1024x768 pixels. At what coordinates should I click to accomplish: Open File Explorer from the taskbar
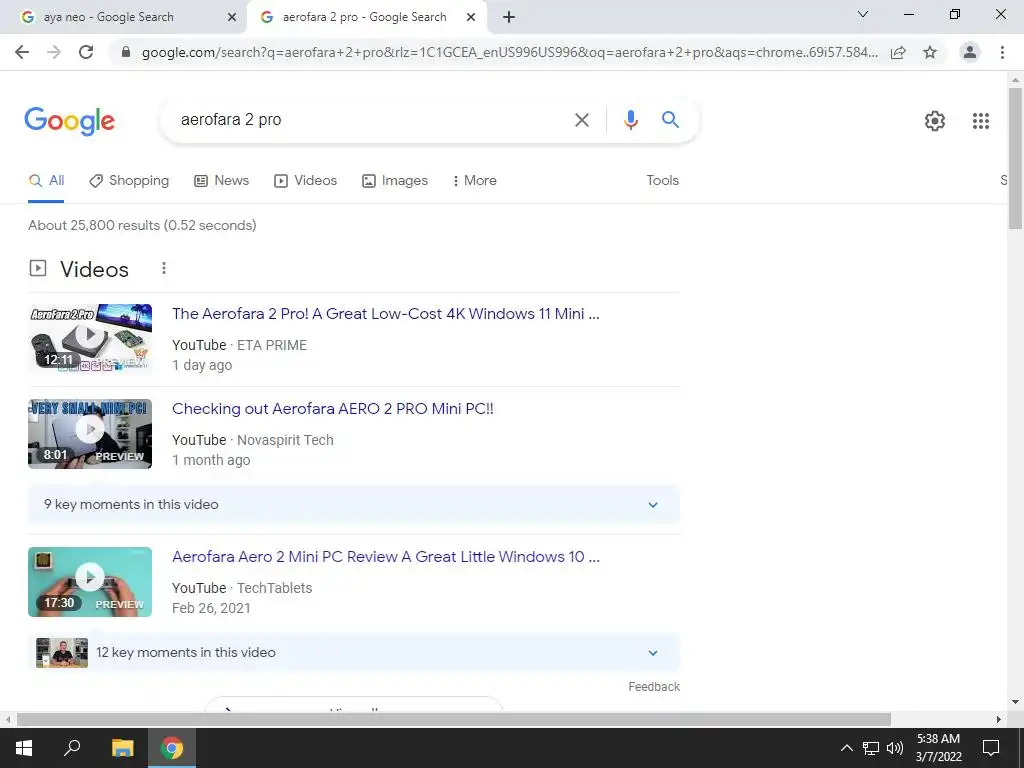(122, 748)
